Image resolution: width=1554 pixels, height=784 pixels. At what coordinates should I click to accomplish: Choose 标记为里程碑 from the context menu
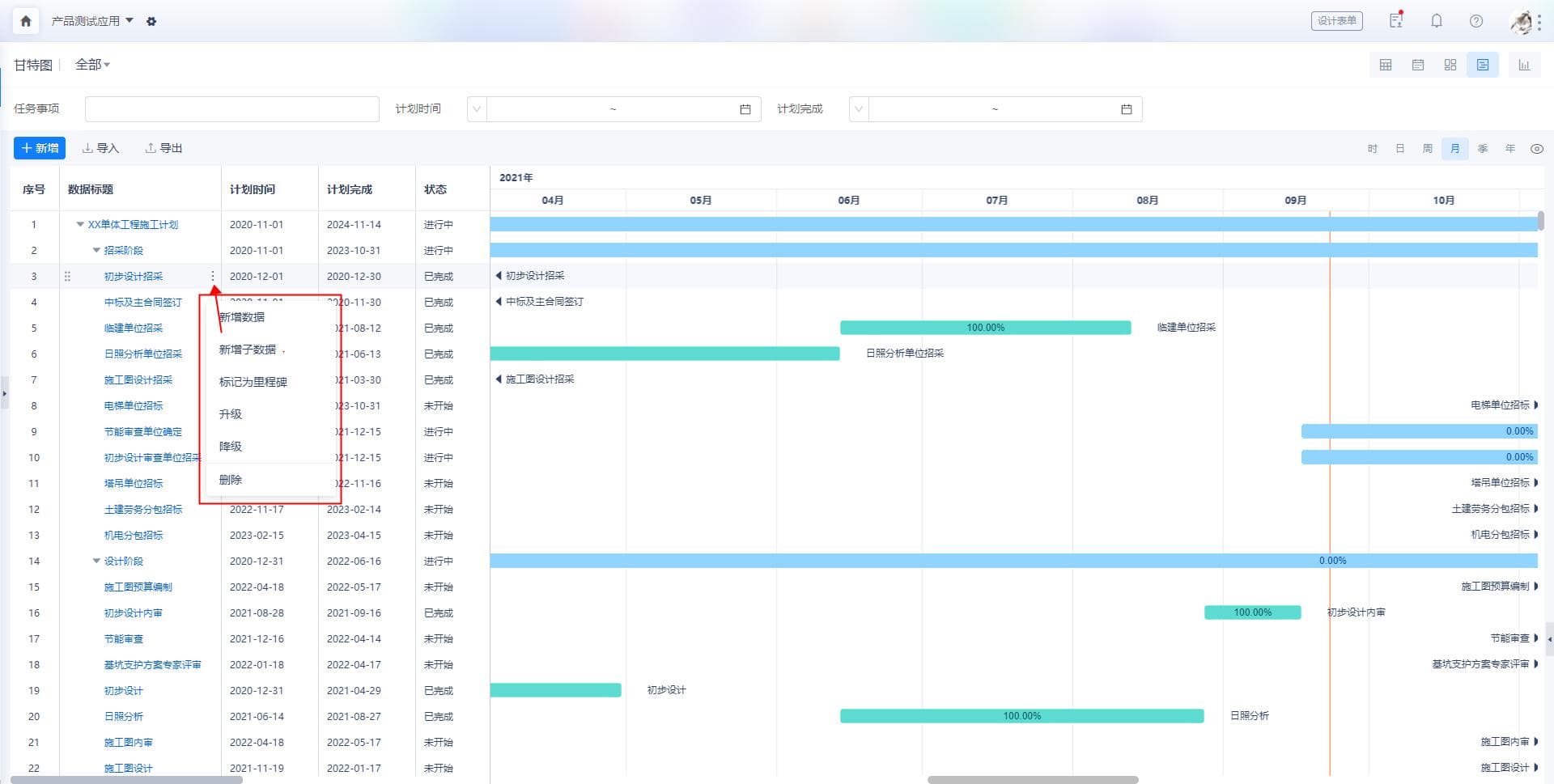pos(253,382)
